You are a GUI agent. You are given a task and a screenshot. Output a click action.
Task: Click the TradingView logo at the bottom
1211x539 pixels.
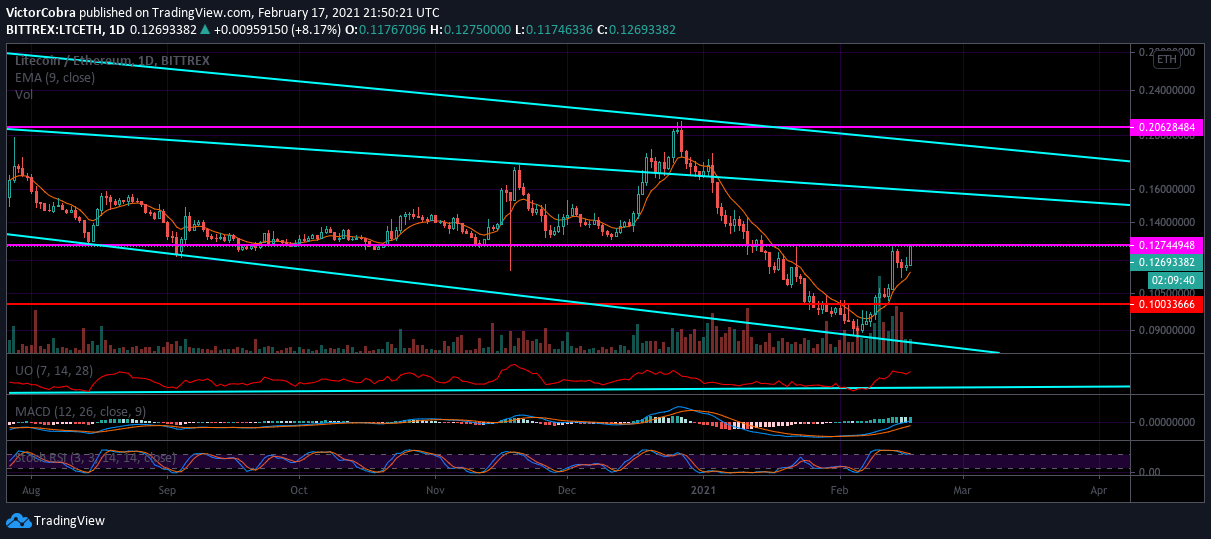(55, 521)
